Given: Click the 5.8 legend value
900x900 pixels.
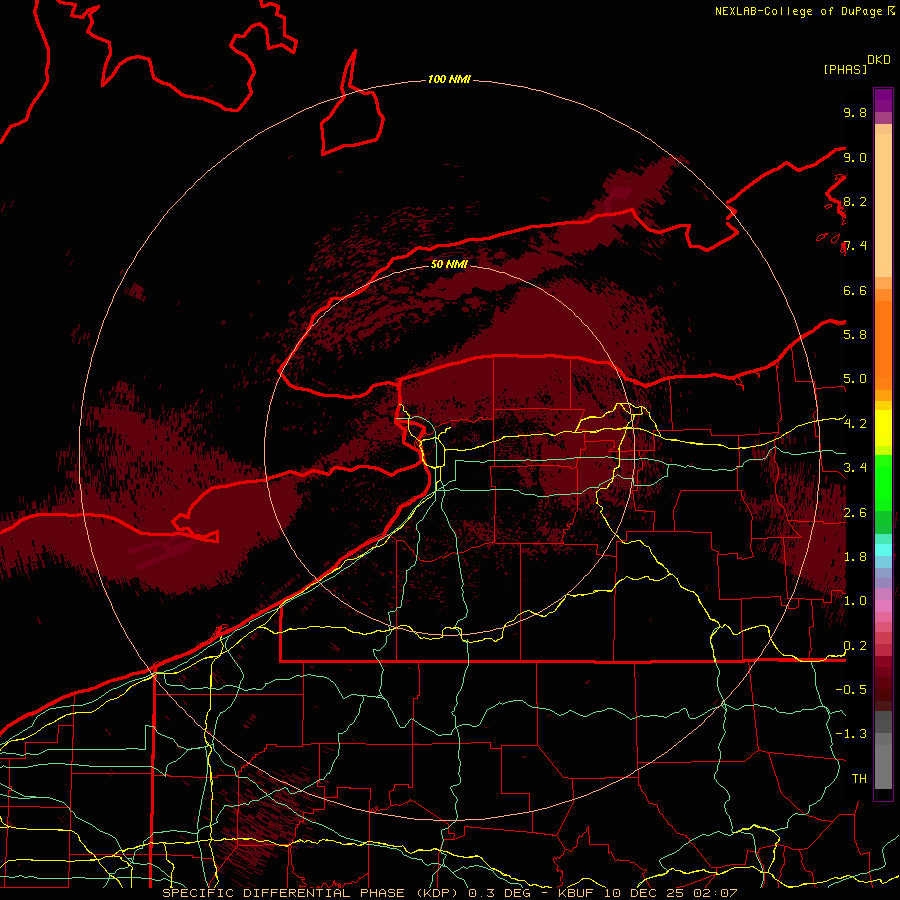Looking at the screenshot, I should [x=855, y=335].
